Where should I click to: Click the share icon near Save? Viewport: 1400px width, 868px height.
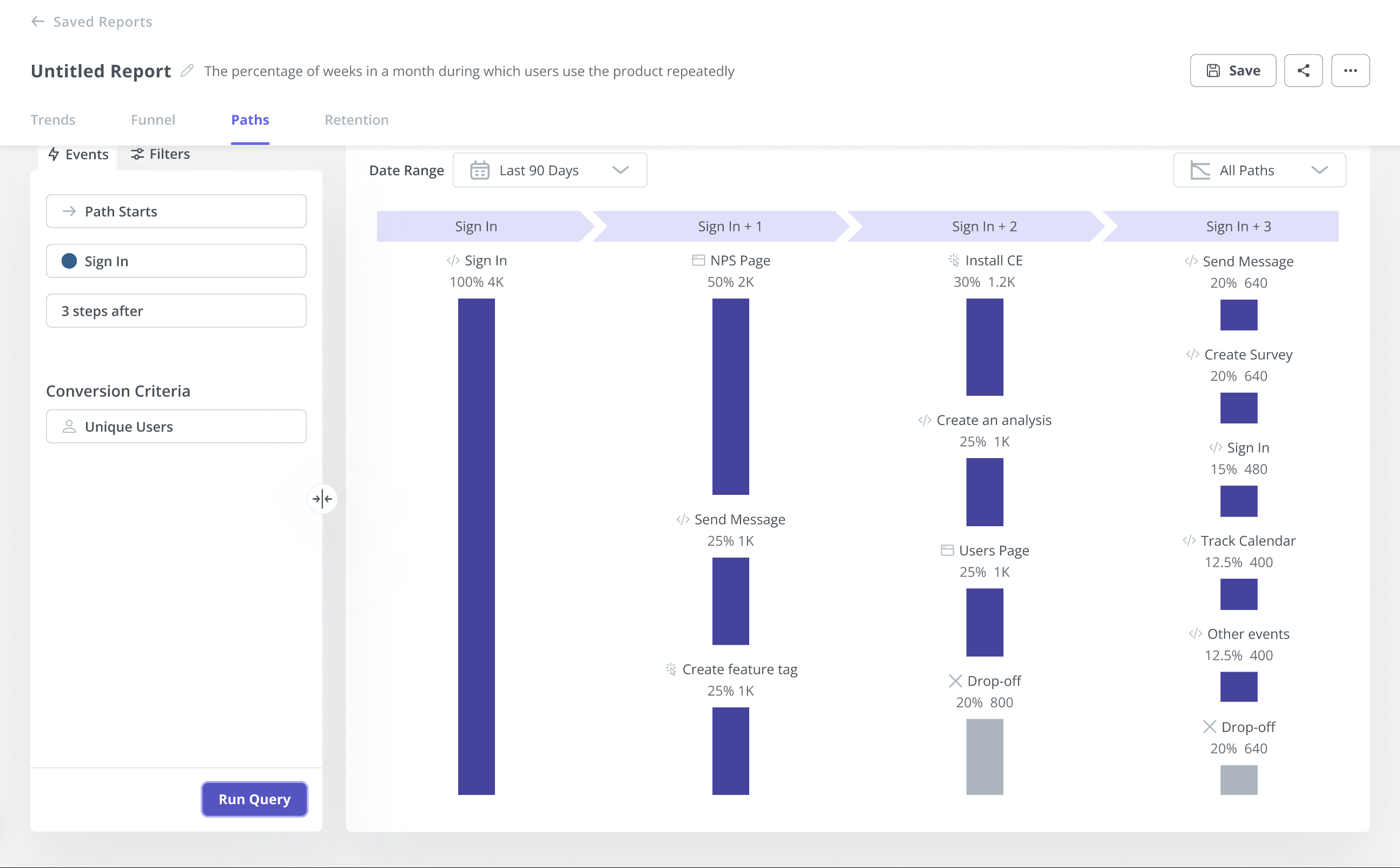tap(1304, 70)
